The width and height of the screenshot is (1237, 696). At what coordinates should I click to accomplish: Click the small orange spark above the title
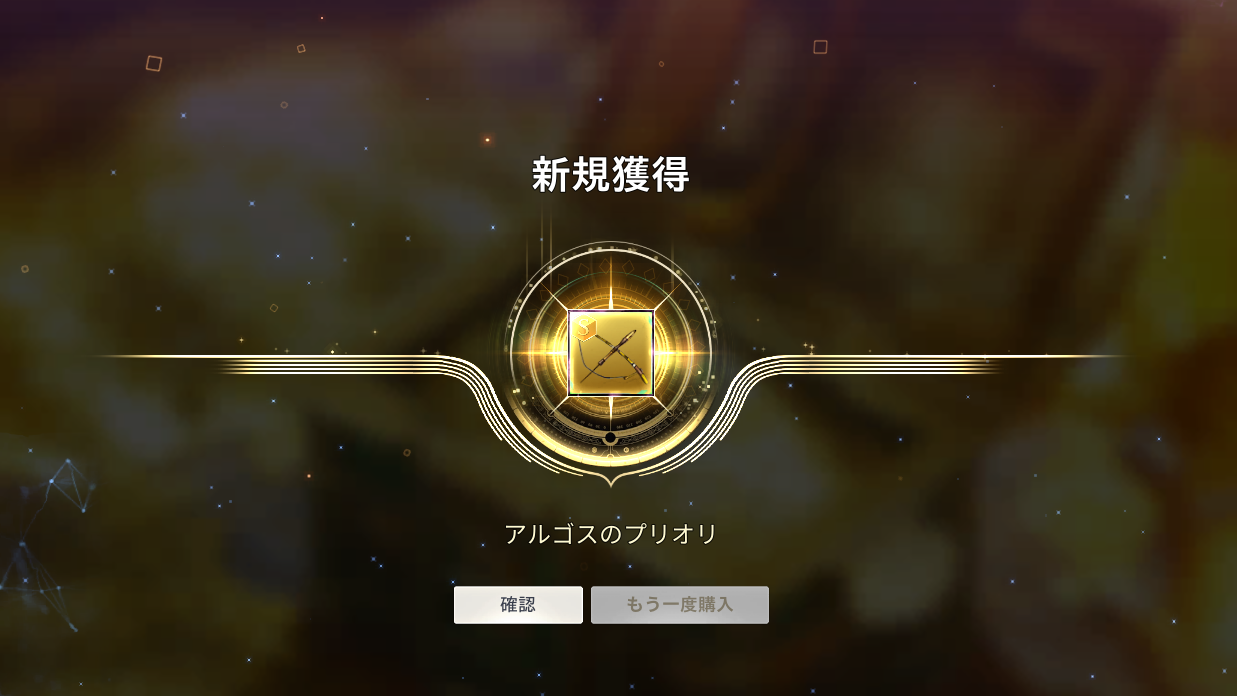pos(487,140)
